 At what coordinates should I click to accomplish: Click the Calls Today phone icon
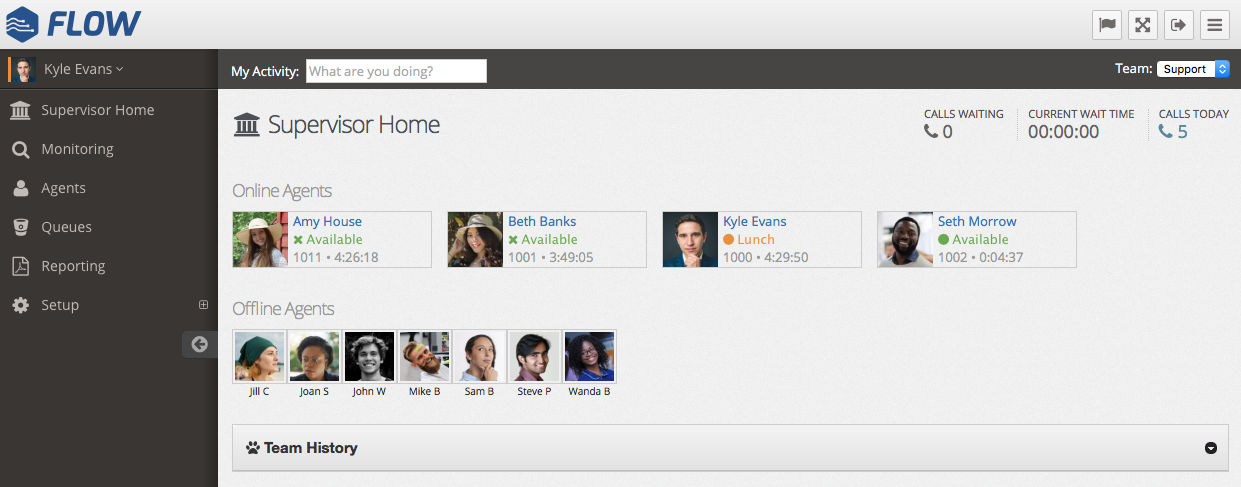point(1165,131)
